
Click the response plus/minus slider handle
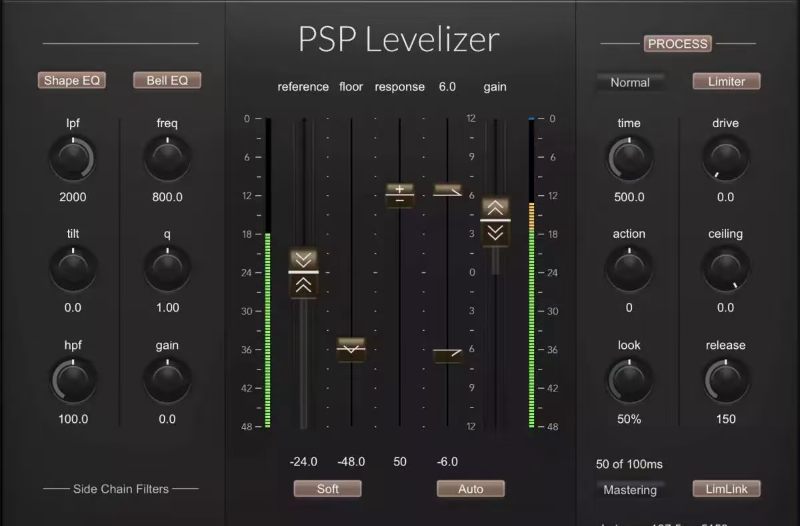tap(399, 195)
